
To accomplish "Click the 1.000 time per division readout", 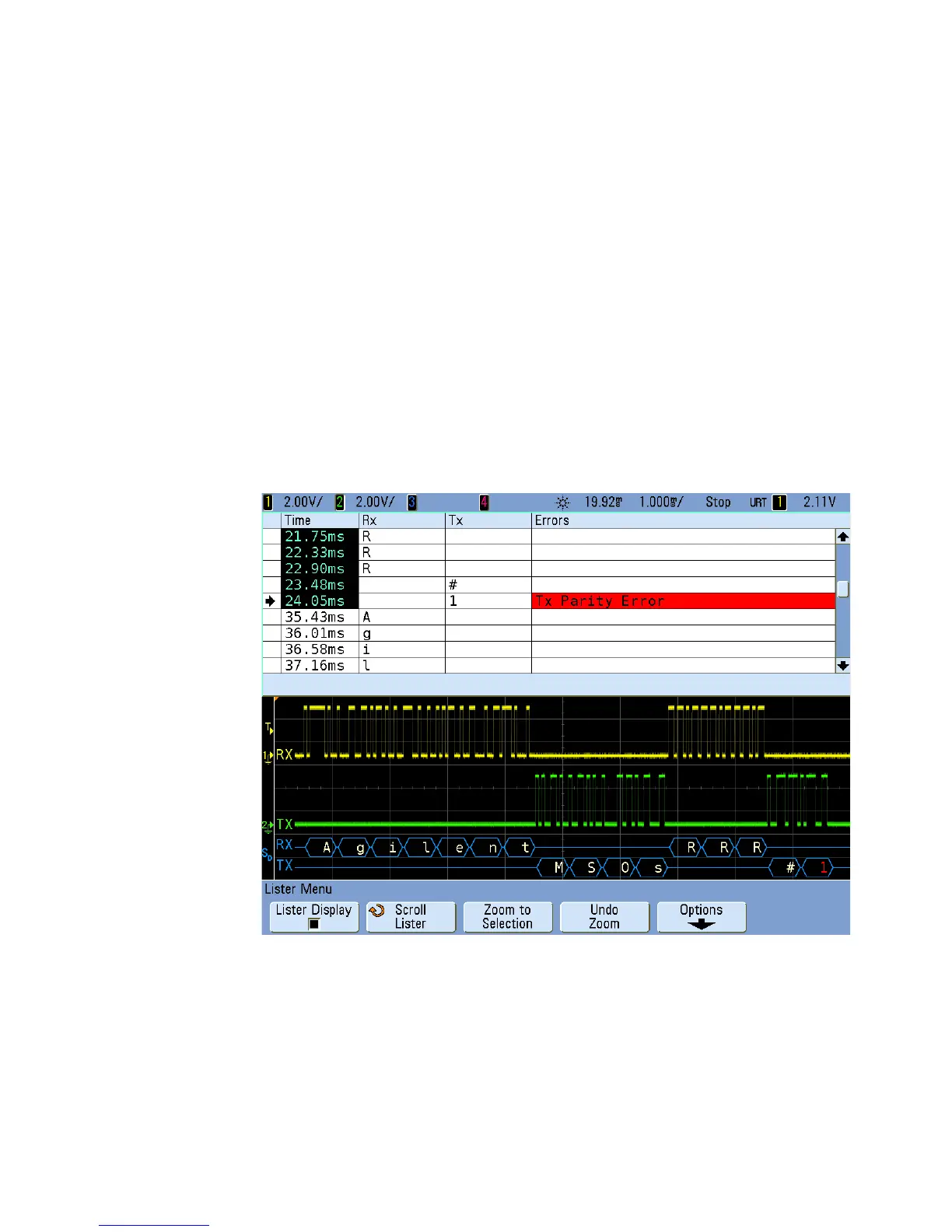I will tap(662, 502).
